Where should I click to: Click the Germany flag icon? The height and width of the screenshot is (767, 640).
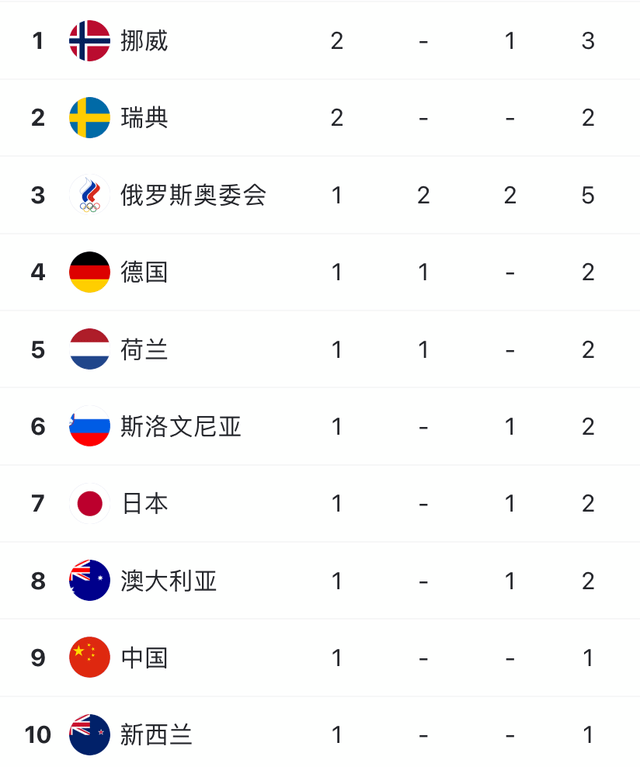tap(89, 272)
